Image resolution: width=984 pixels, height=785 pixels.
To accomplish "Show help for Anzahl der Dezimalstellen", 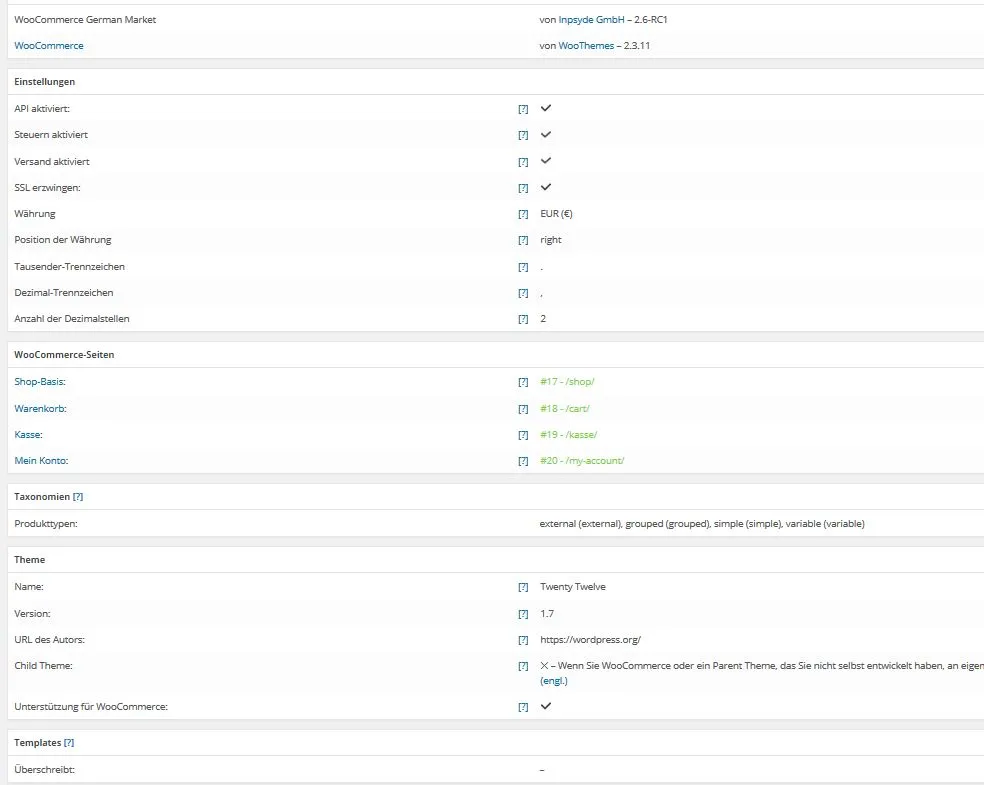I will click(x=523, y=319).
